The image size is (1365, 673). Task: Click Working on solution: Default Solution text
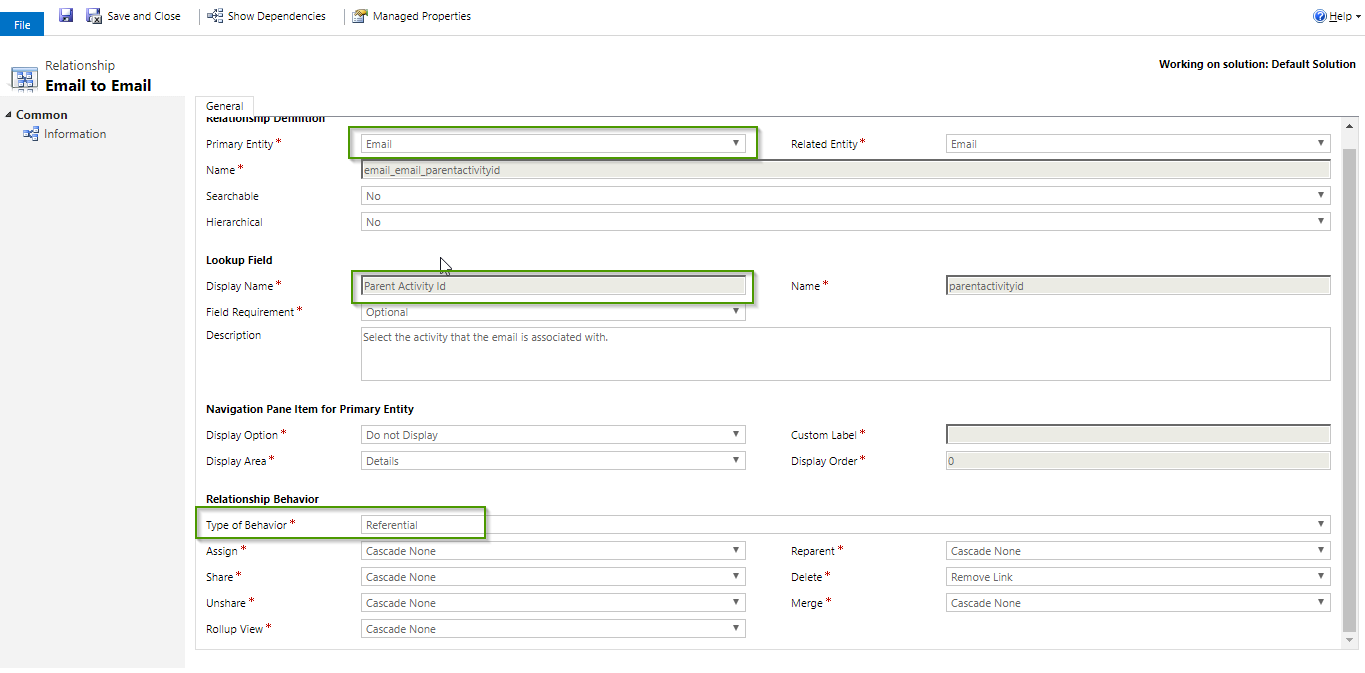[1257, 64]
